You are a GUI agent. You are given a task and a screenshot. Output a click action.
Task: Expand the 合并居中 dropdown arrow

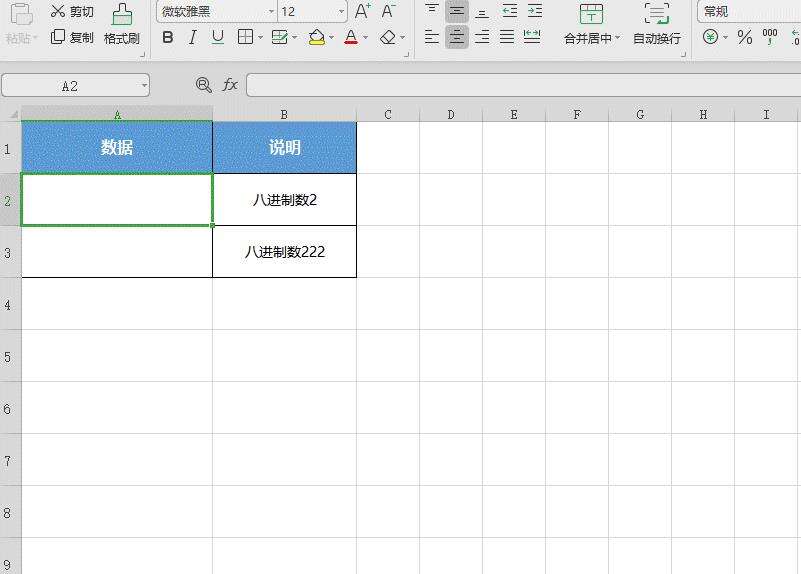(618, 38)
